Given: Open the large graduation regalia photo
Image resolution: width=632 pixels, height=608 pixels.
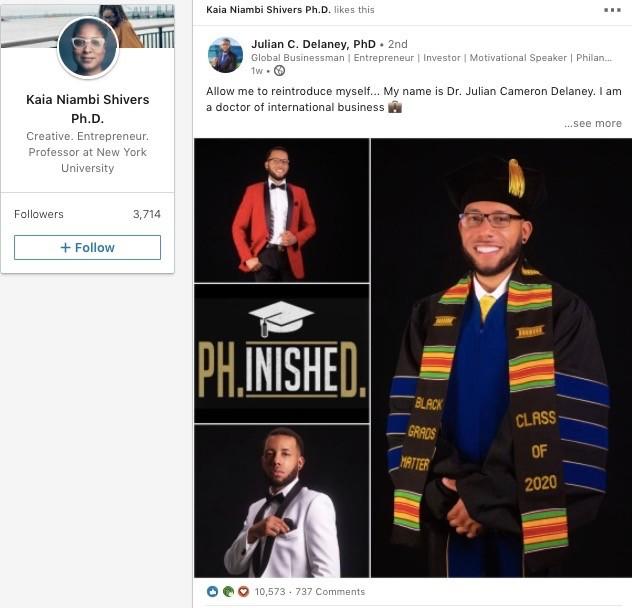Looking at the screenshot, I should [501, 357].
